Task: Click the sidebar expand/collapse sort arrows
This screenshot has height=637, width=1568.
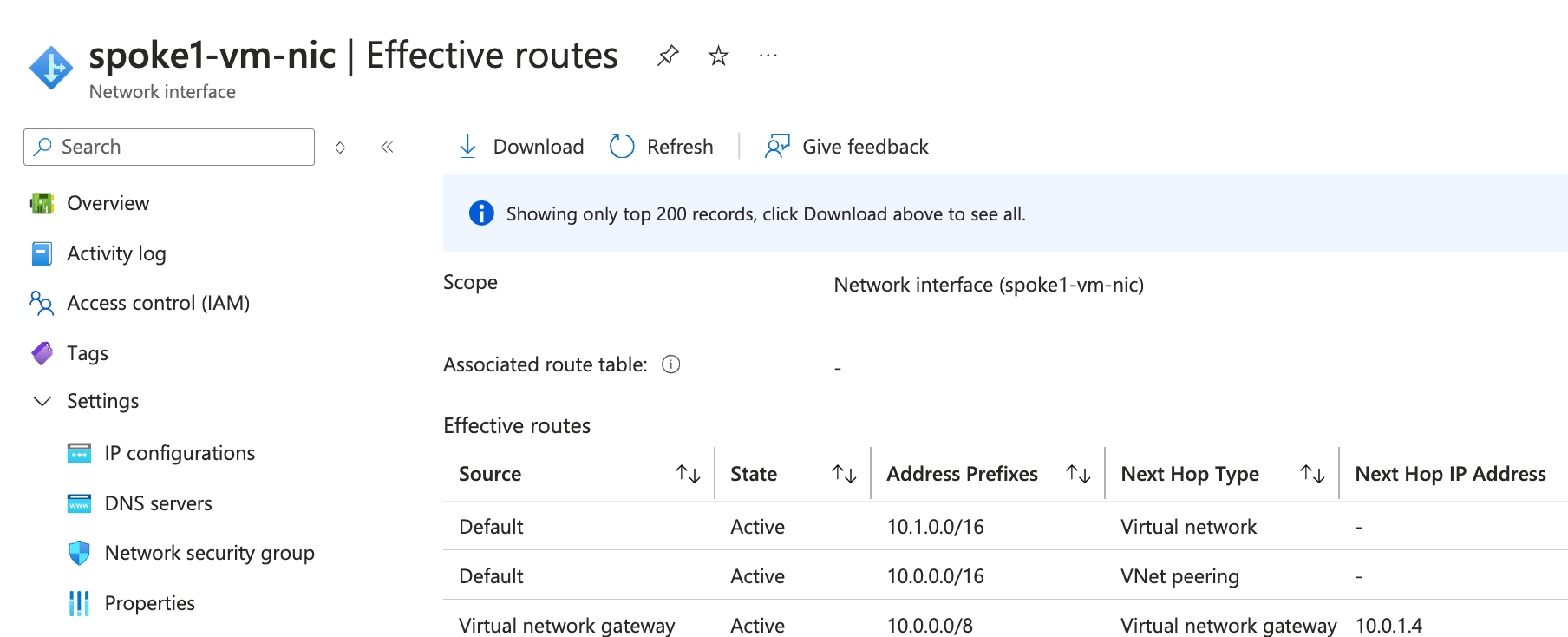Action: (x=340, y=148)
